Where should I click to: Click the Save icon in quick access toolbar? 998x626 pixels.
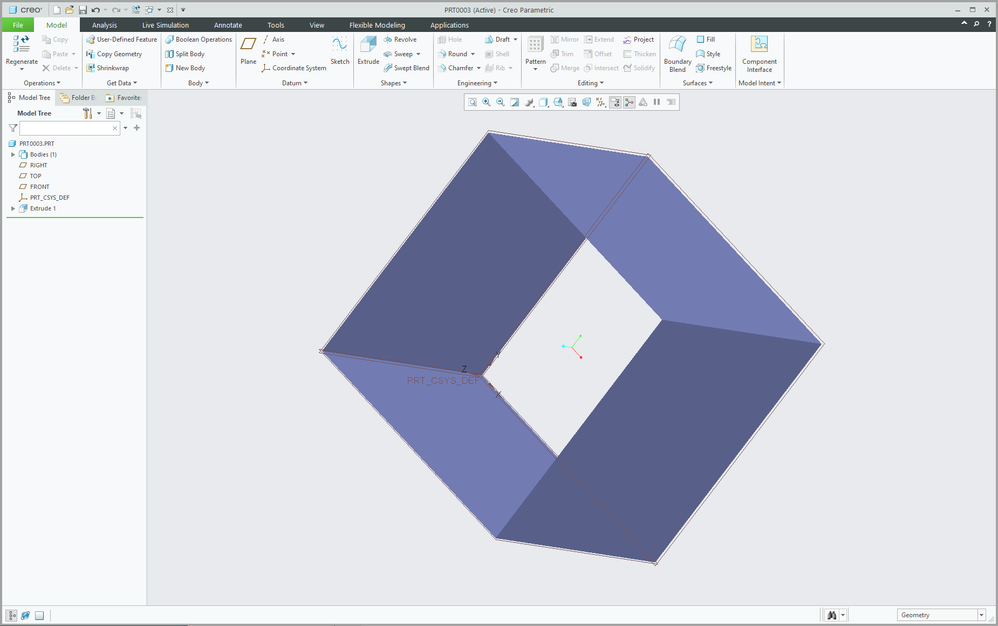83,9
